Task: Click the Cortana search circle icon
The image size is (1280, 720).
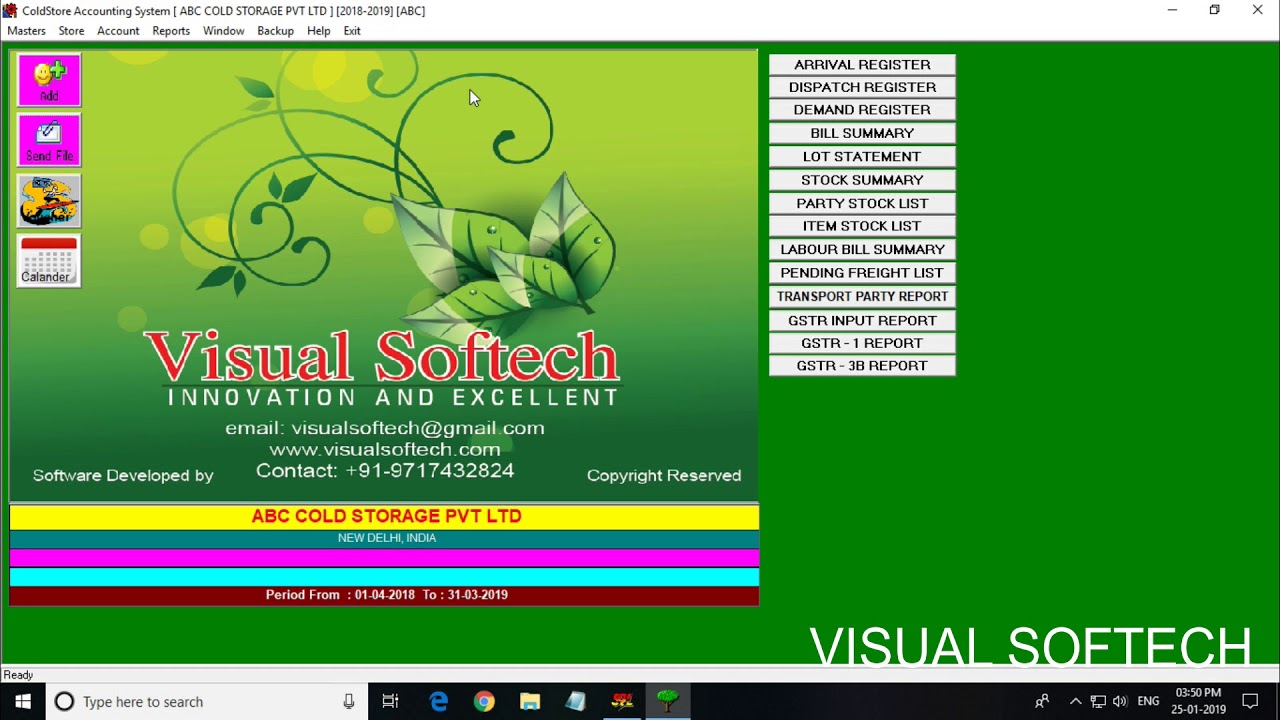Action: pos(64,702)
